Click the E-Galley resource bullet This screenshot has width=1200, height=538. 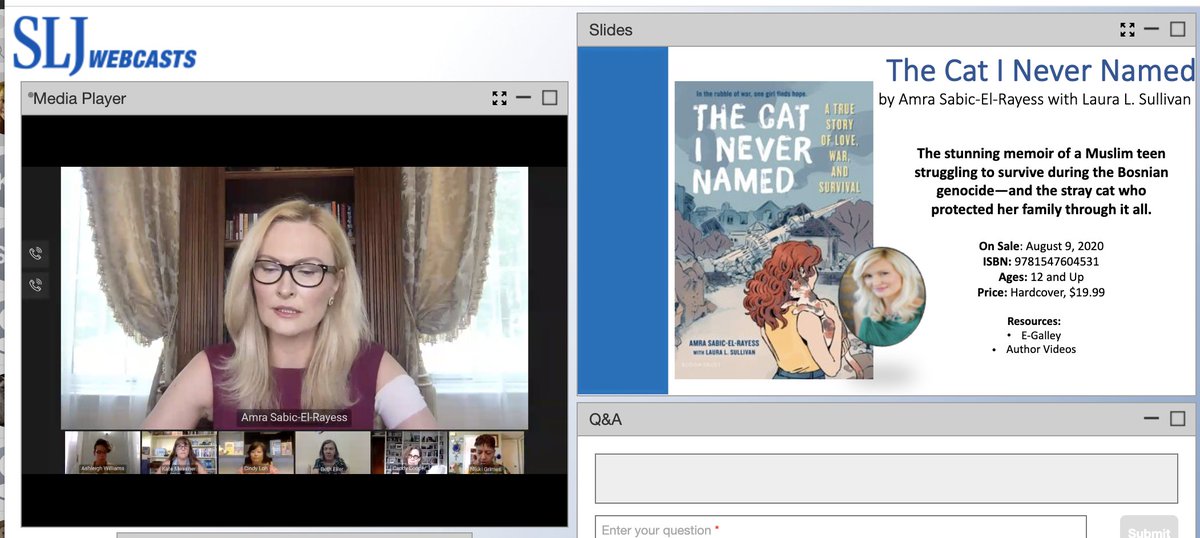point(1041,336)
